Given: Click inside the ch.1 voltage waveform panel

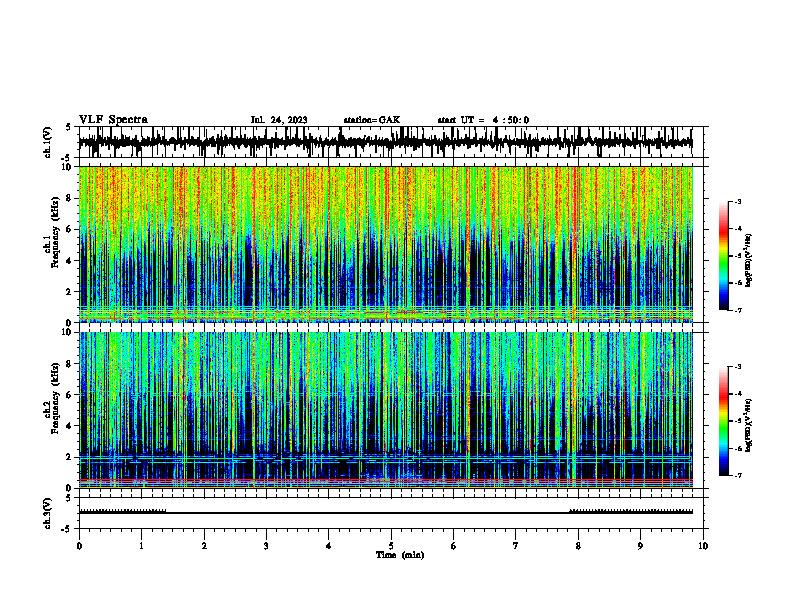Looking at the screenshot, I should [385, 142].
